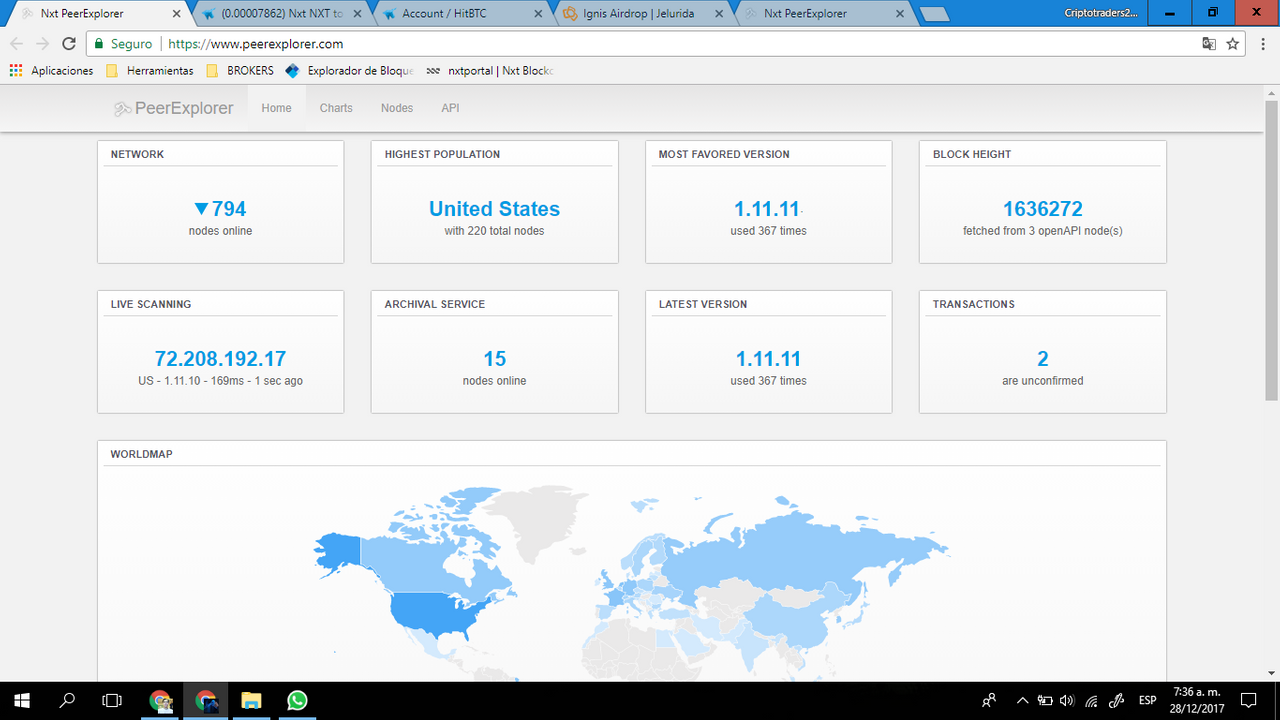Click the translate page icon in address bar

pos(1209,44)
